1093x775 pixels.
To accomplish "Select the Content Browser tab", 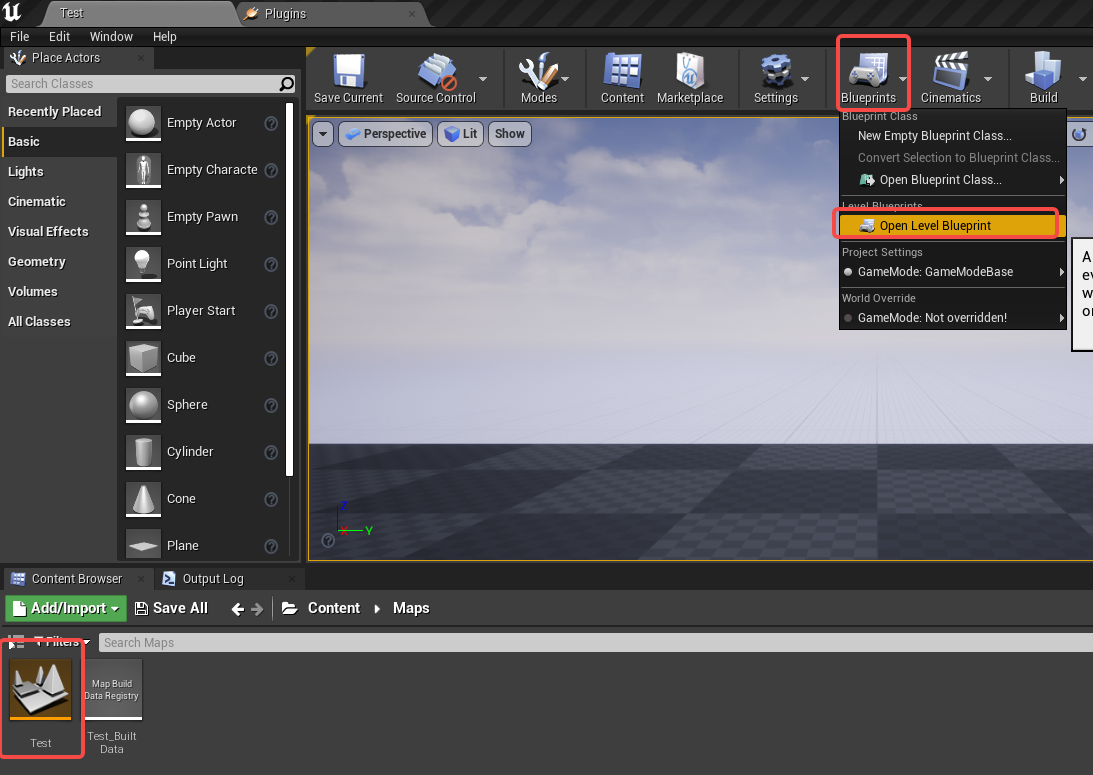I will pyautogui.click(x=77, y=578).
